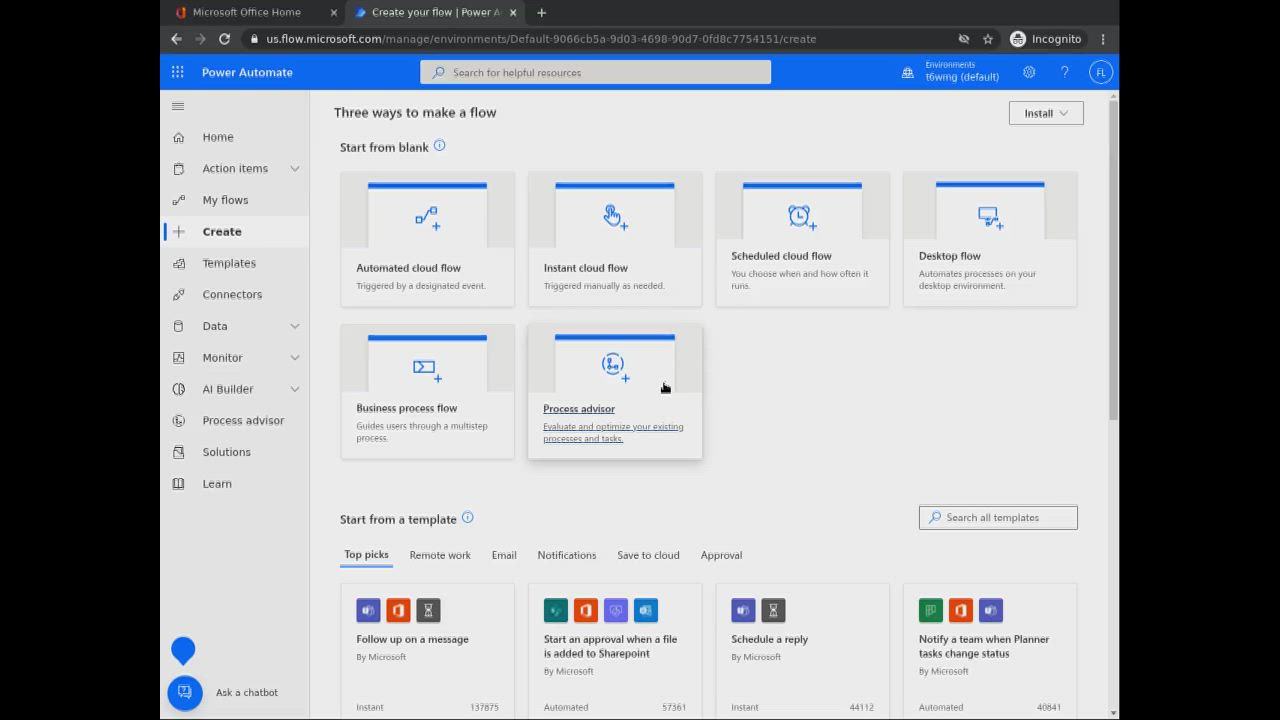Image resolution: width=1280 pixels, height=720 pixels.
Task: Expand the Data section chevron
Action: [294, 326]
